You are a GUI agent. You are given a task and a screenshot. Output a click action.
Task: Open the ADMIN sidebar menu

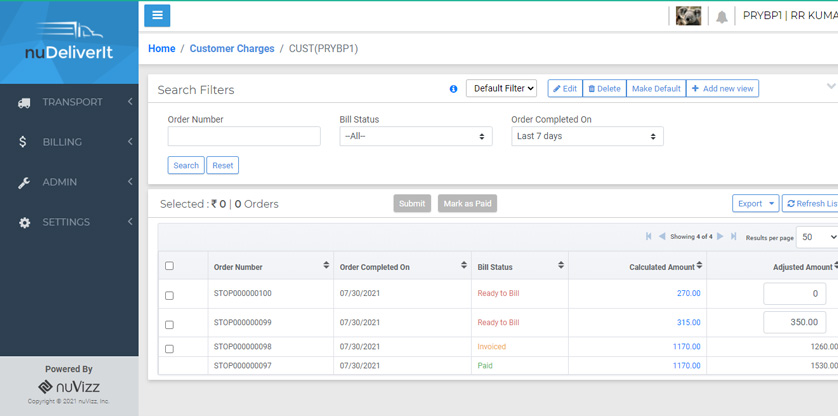click(69, 182)
